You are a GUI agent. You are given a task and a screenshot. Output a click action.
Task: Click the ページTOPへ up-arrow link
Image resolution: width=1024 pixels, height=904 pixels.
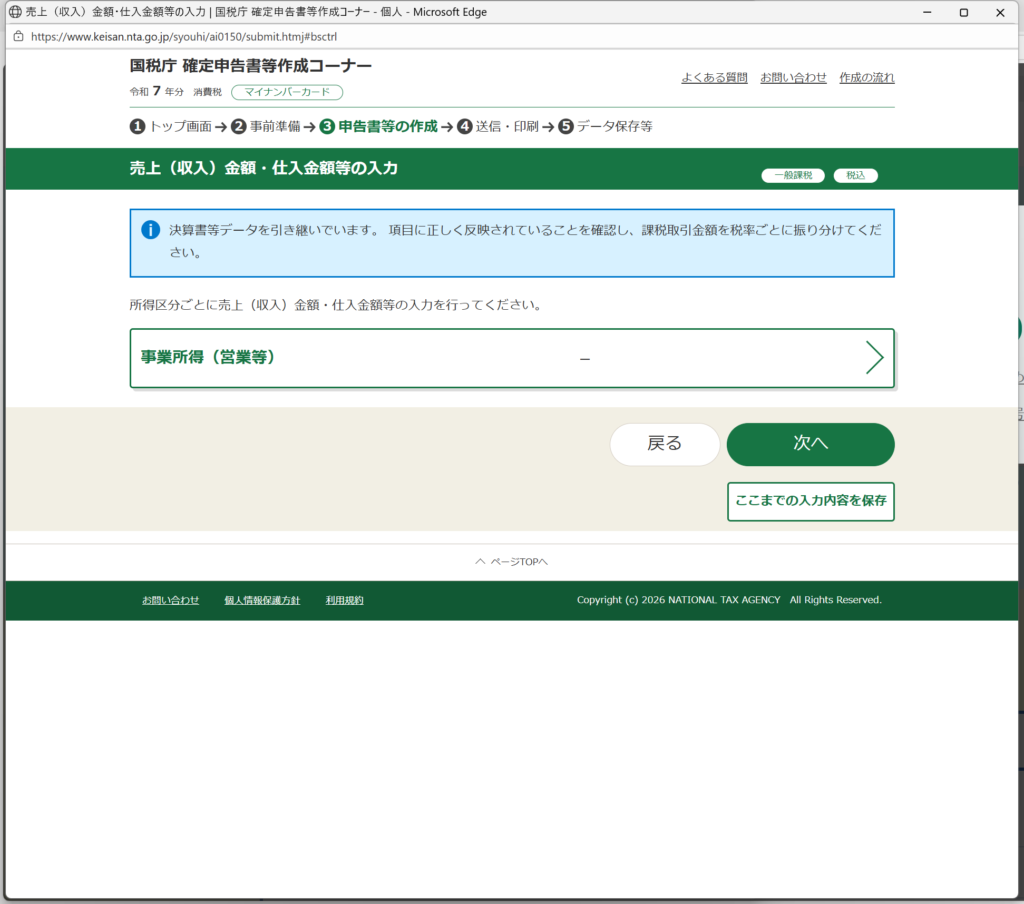point(511,562)
